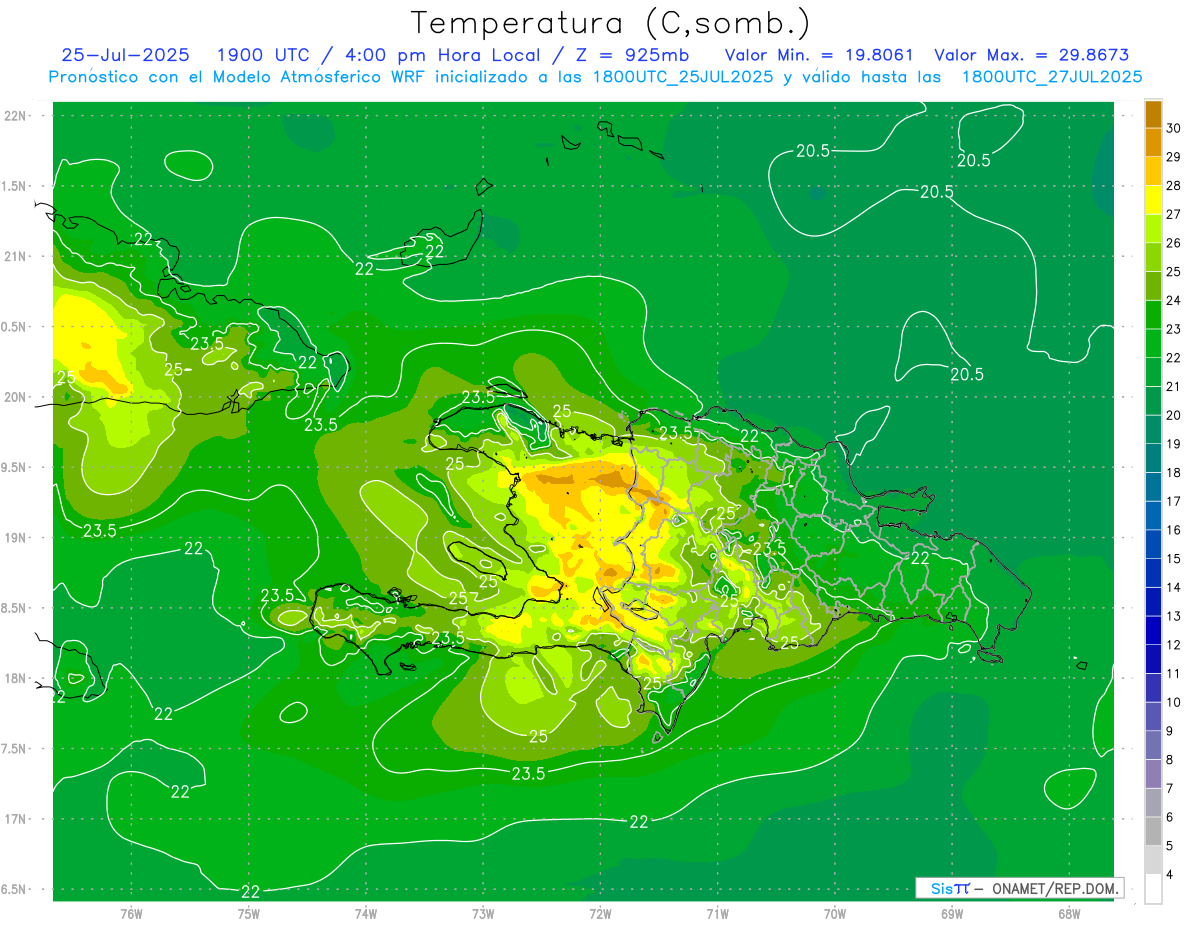Click the purple swatch between 8 and 9

1153,745
